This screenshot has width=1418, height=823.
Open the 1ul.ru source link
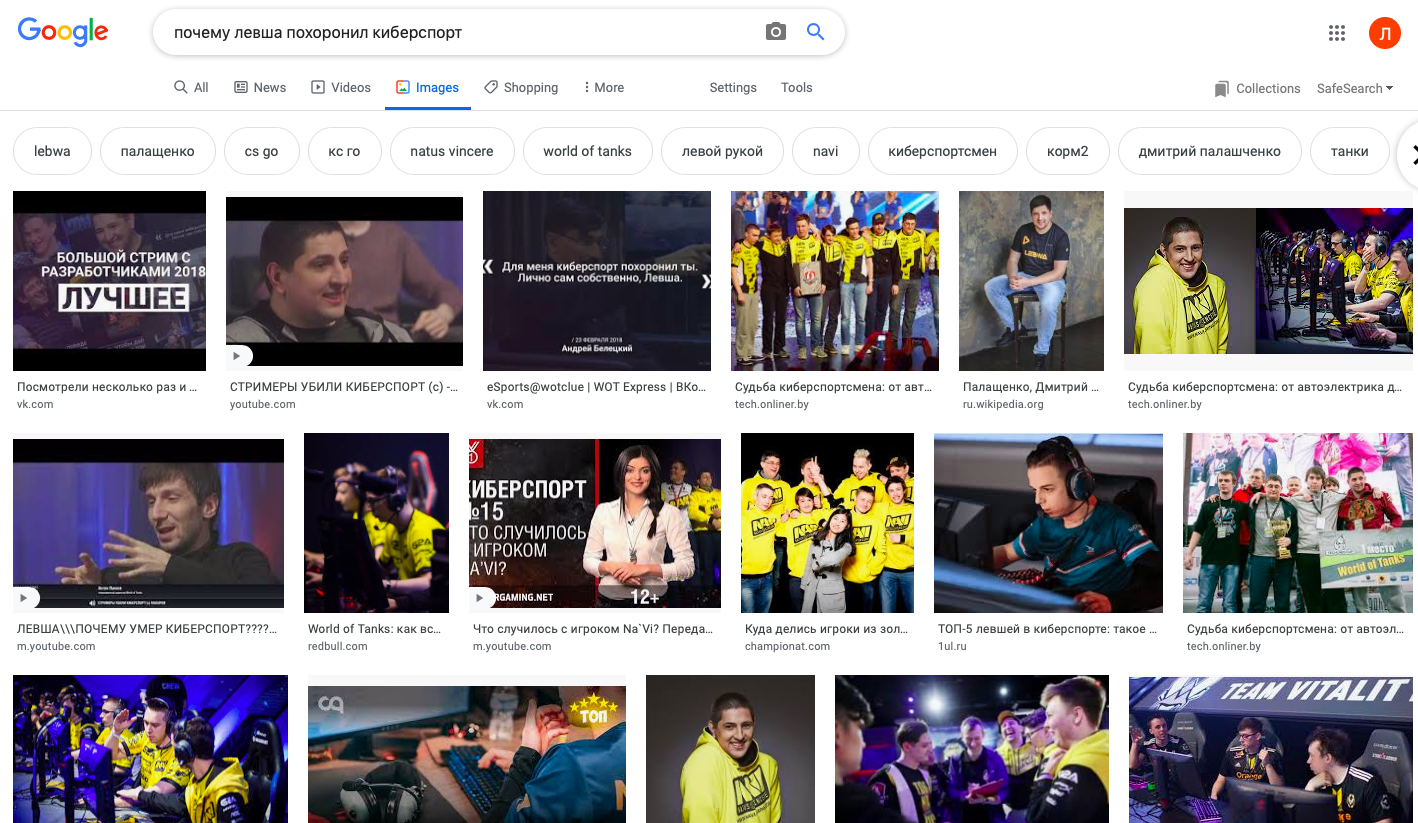coord(951,646)
